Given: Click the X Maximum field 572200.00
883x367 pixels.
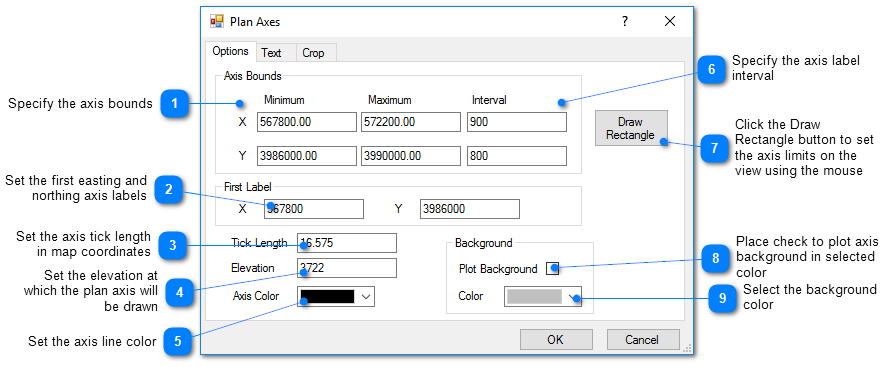Looking at the screenshot, I should tap(411, 122).
